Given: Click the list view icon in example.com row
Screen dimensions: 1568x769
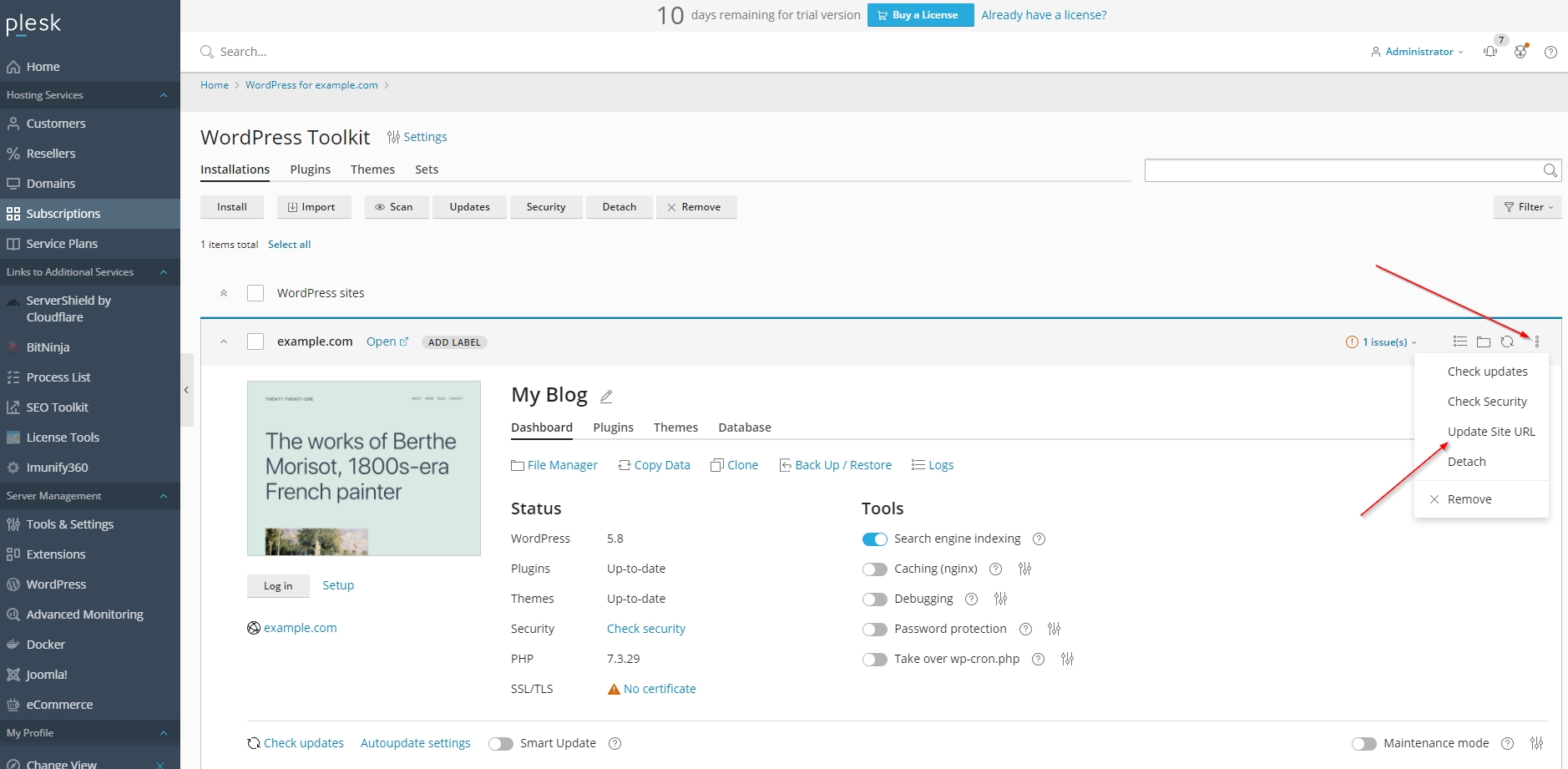Looking at the screenshot, I should [1460, 341].
